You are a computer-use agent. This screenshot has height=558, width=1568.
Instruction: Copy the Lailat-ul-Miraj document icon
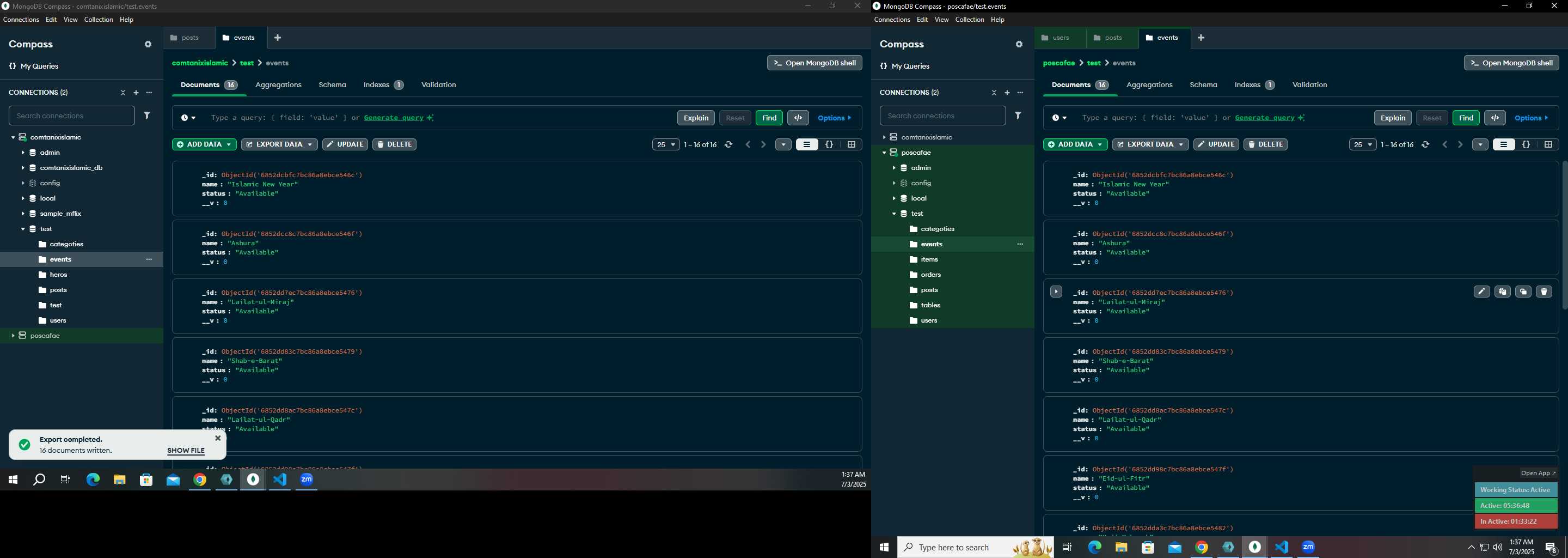pos(1502,292)
